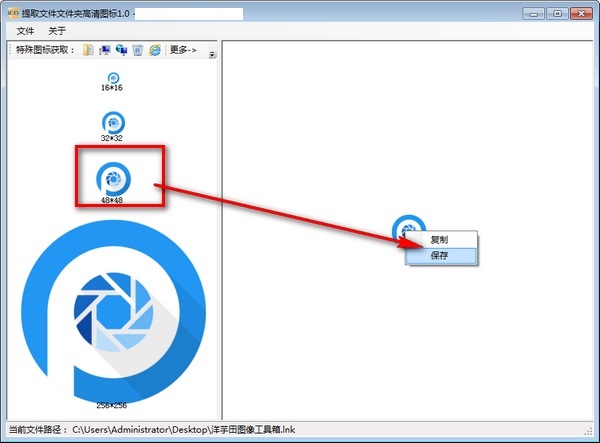
Task: Open the 关于 menu
Action: tap(57, 31)
